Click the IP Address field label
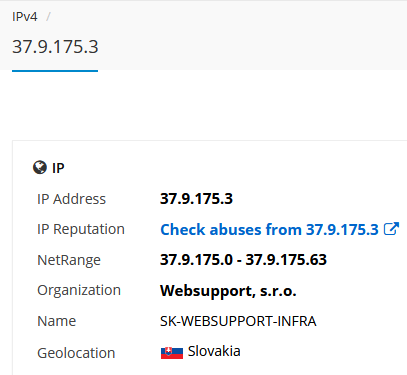Viewport: 407px width, 375px height. [71, 199]
